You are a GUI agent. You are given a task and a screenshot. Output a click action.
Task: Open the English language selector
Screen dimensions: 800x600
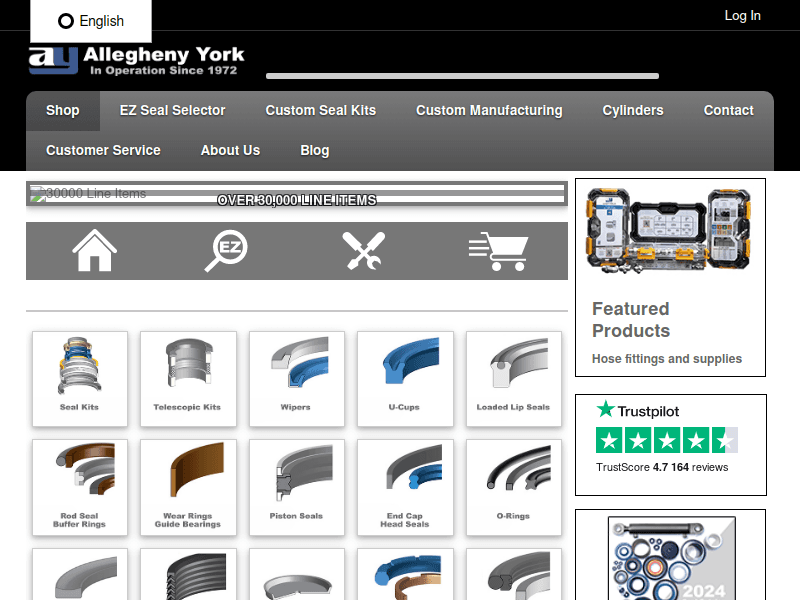click(91, 21)
